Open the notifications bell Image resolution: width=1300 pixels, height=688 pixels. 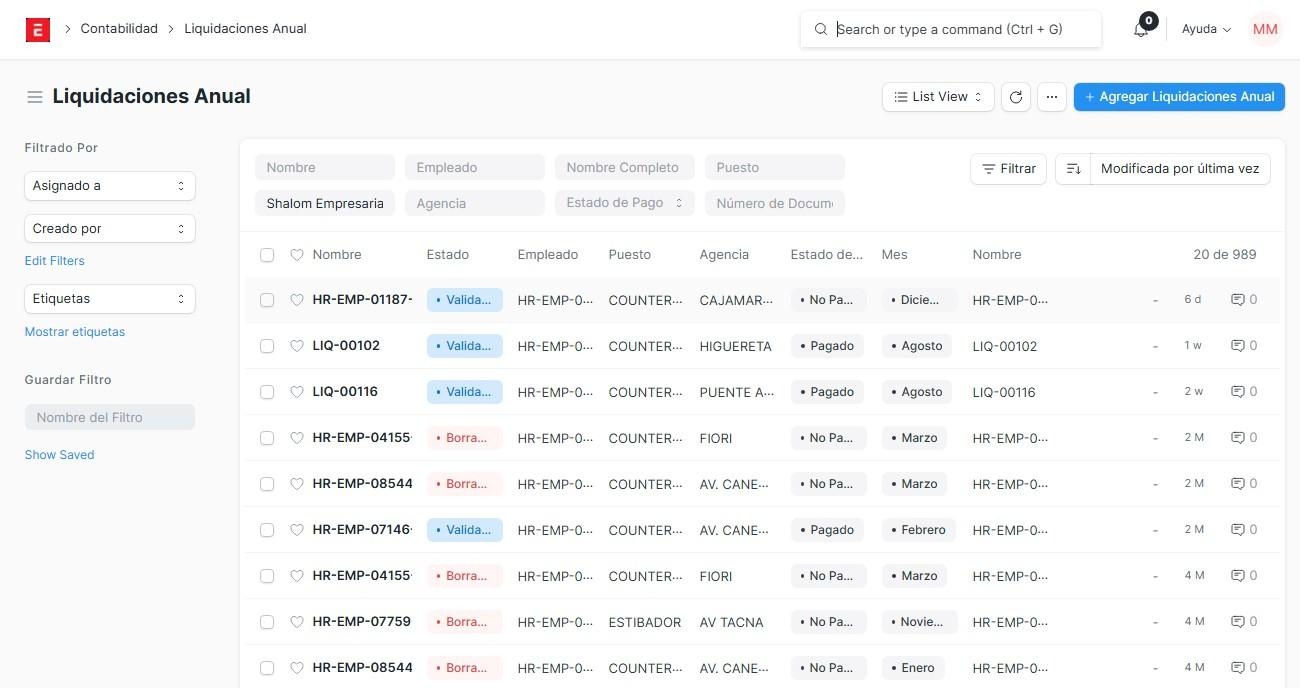[1141, 30]
